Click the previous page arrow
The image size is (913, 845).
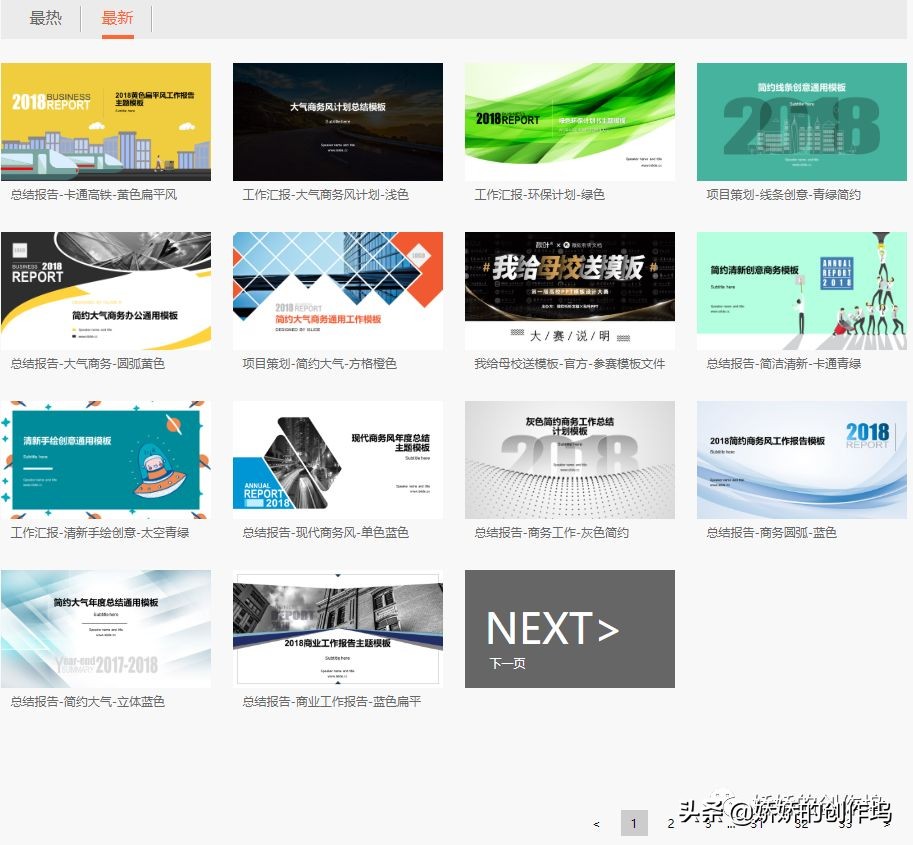point(596,823)
